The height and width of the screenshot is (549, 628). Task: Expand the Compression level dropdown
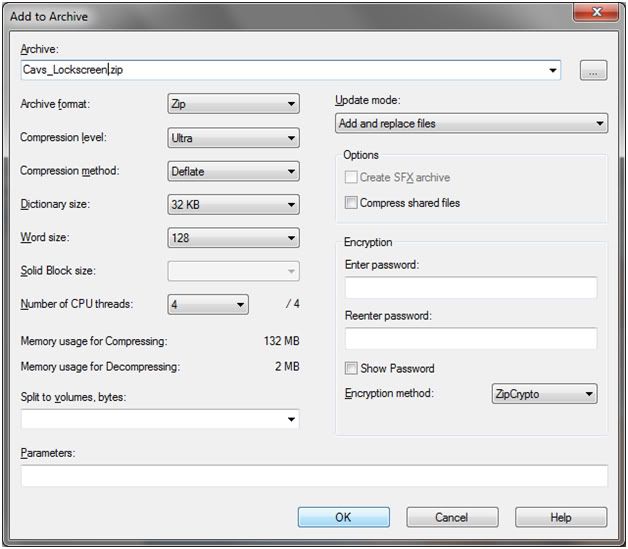pos(233,138)
